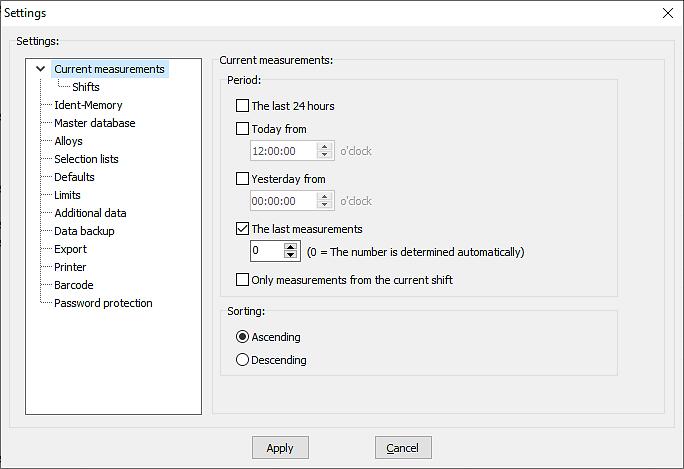Collapse the Current measurements tree node
This screenshot has height=469, width=684.
click(40, 69)
